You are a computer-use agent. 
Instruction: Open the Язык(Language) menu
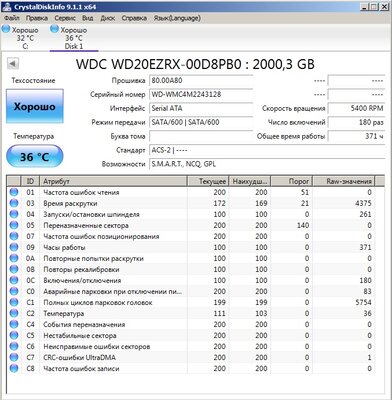(177, 18)
